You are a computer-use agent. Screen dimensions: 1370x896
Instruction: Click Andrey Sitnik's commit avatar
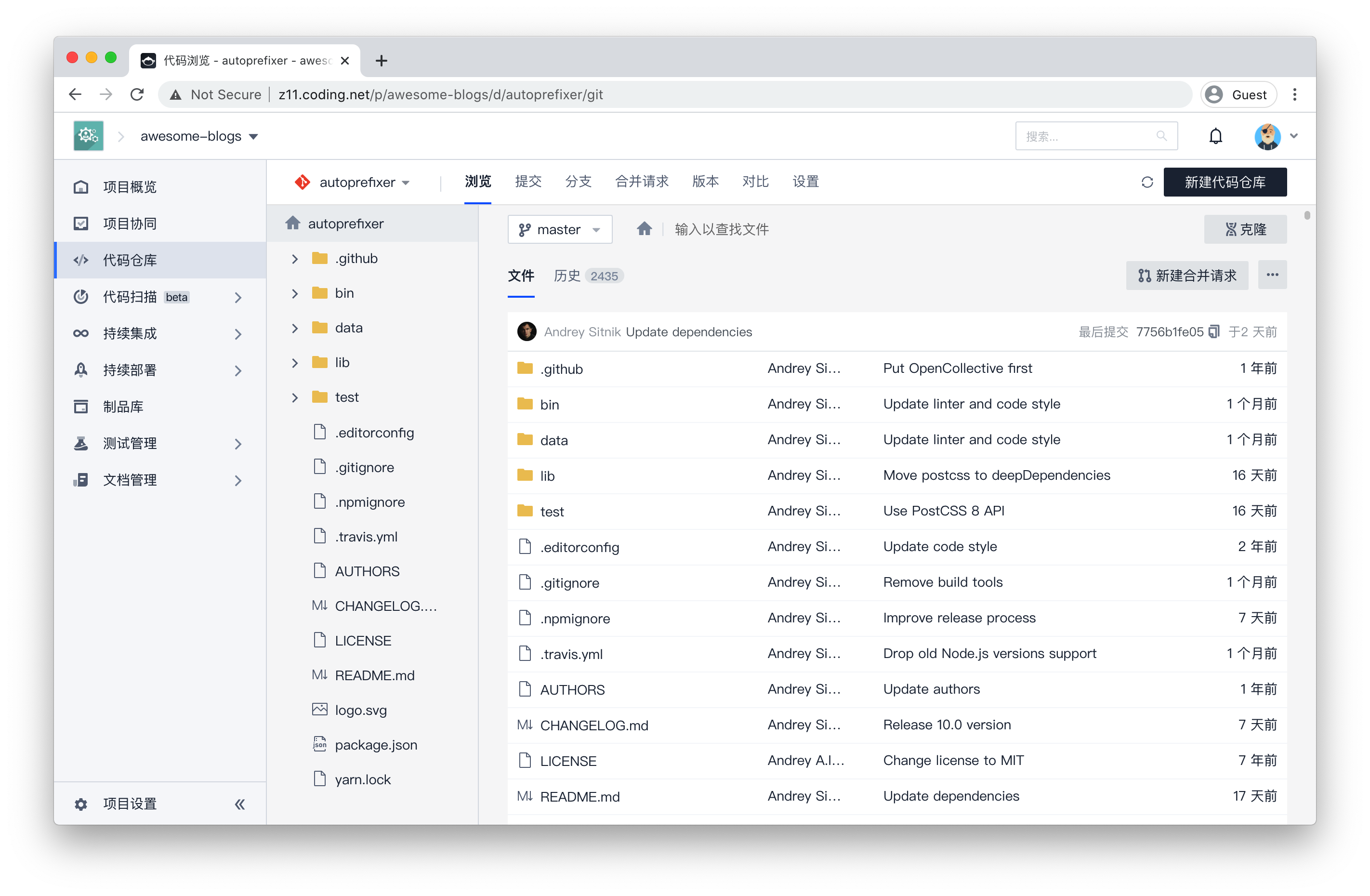(526, 332)
